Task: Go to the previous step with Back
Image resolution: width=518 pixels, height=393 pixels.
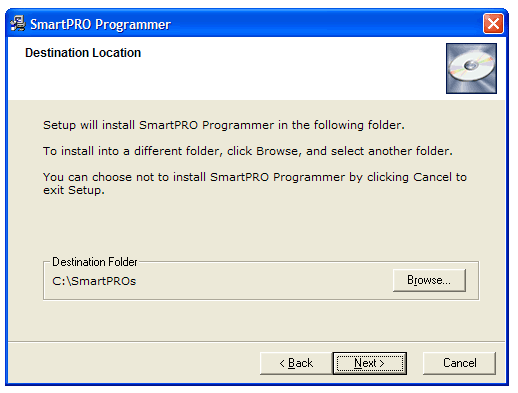Action: coord(296,363)
